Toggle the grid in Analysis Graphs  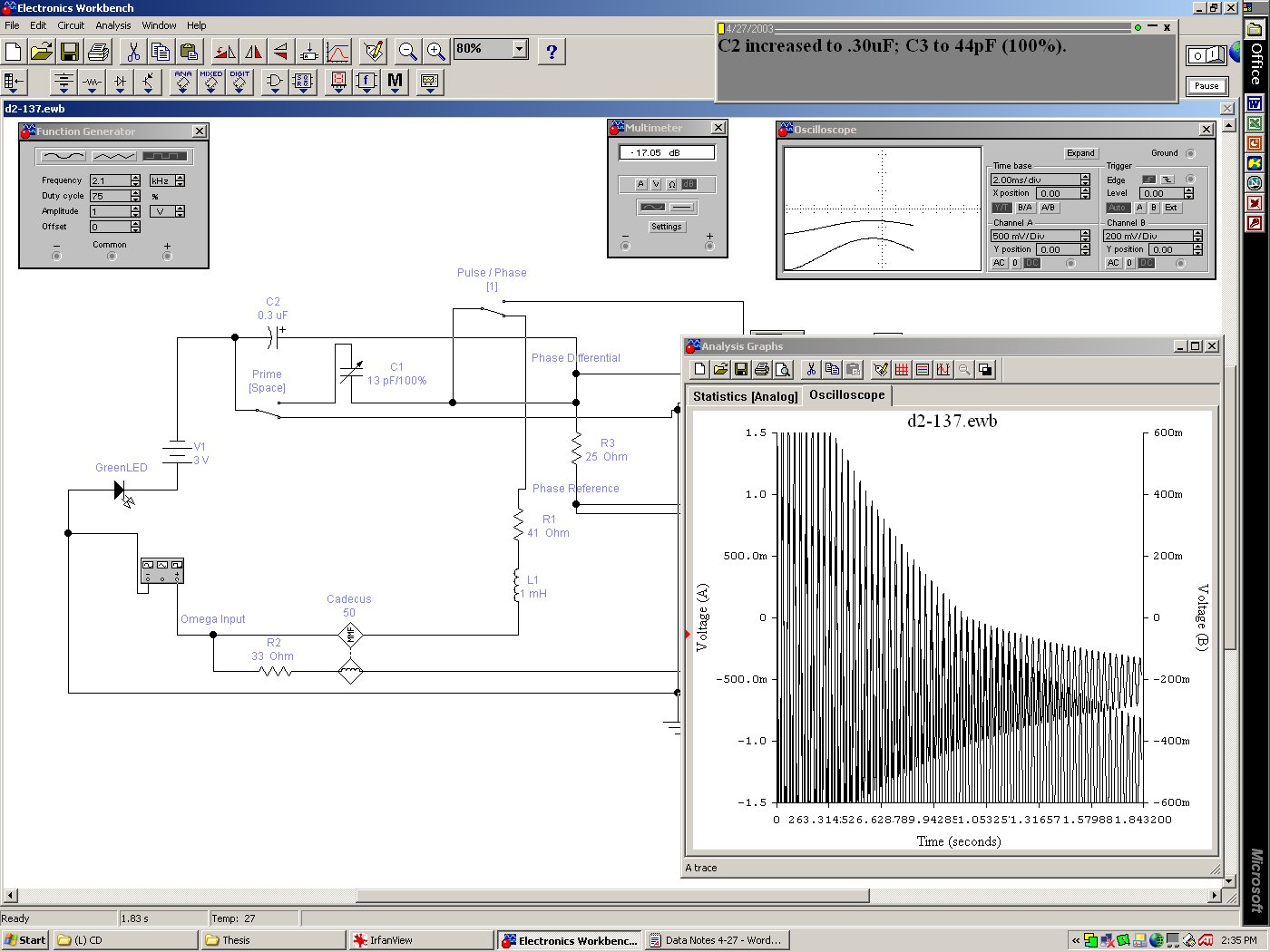[902, 369]
